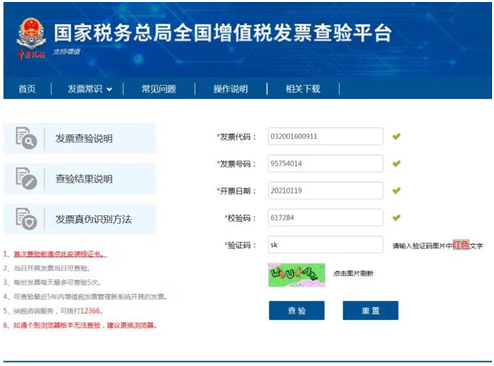
Task: Click green checkmark beside 发票代码
Action: coord(396,136)
